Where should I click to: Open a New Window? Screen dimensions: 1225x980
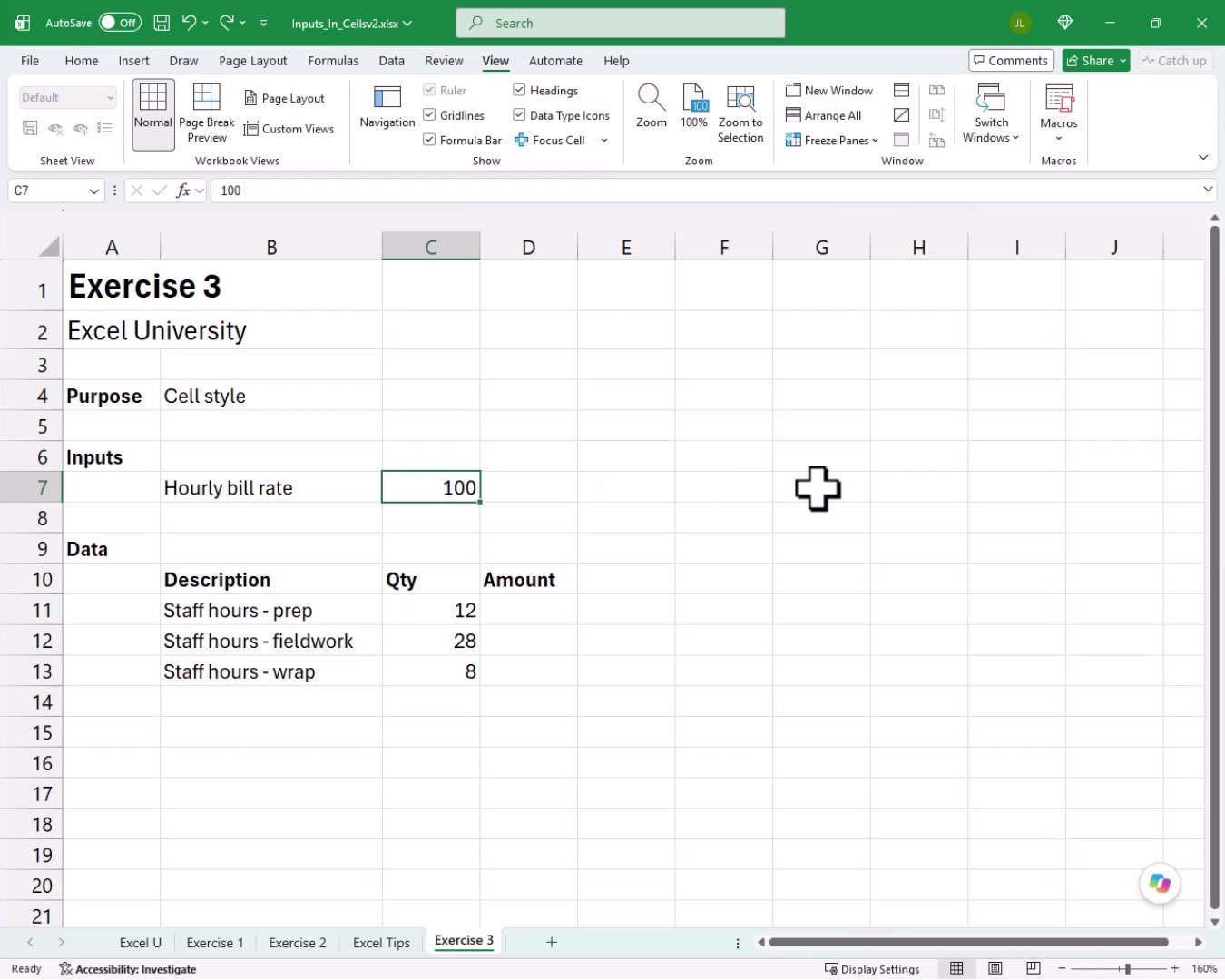click(829, 91)
